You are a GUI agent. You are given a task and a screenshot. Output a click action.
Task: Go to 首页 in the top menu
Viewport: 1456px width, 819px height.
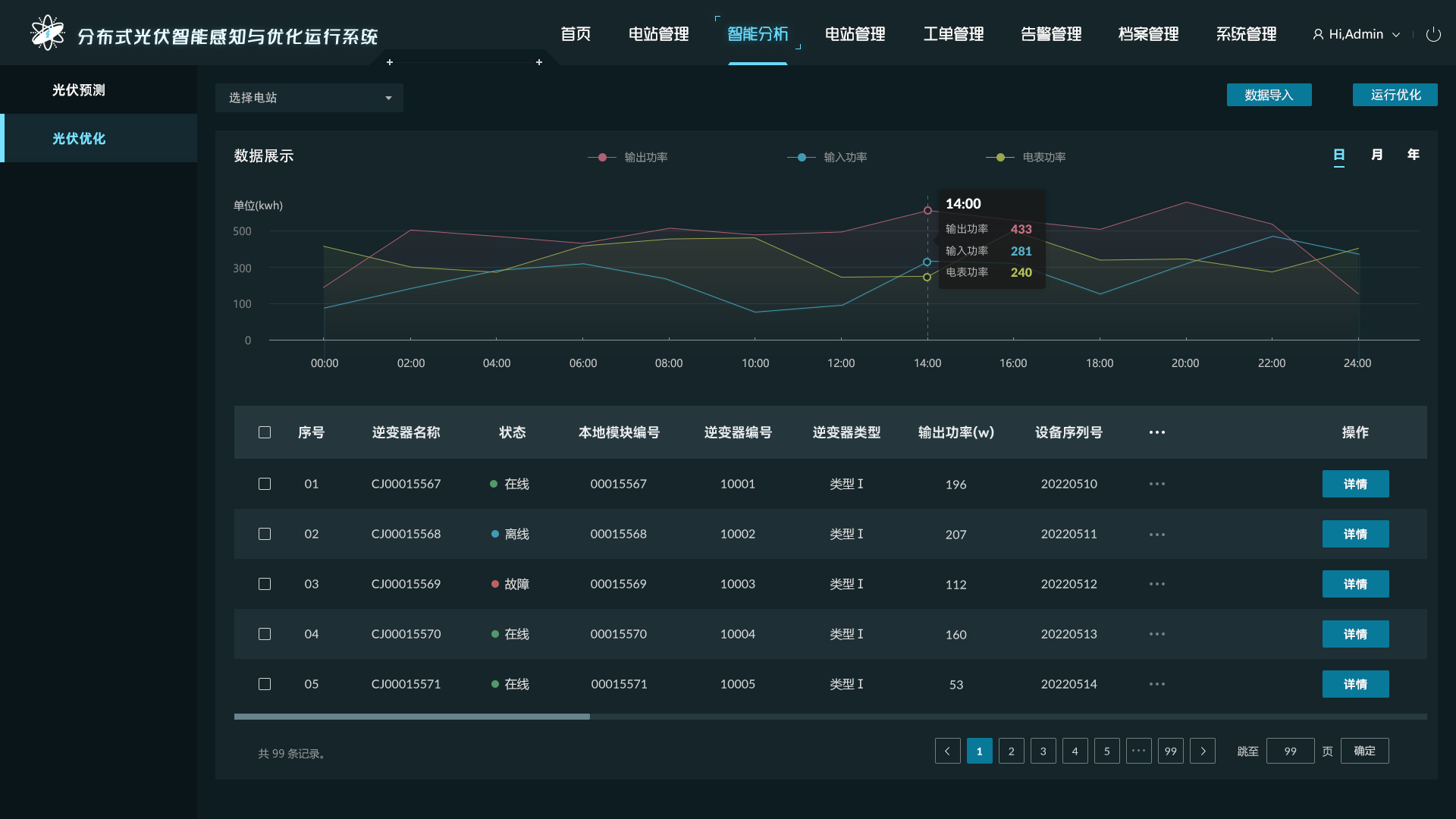pos(576,34)
